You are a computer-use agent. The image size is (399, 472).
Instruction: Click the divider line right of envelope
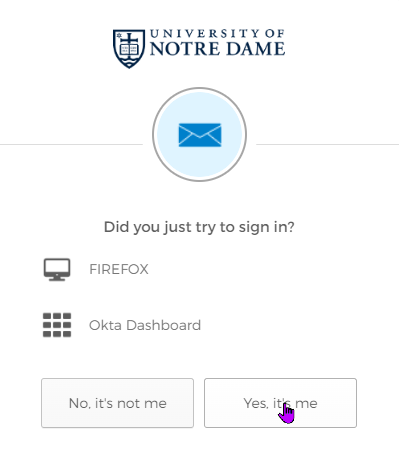point(327,144)
